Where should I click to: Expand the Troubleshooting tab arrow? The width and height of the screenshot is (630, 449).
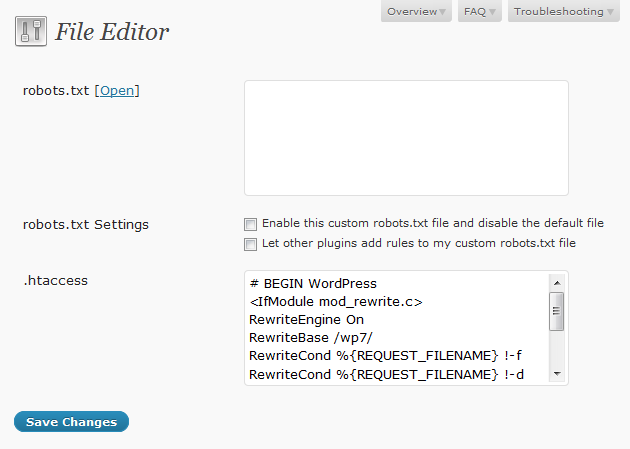[610, 13]
